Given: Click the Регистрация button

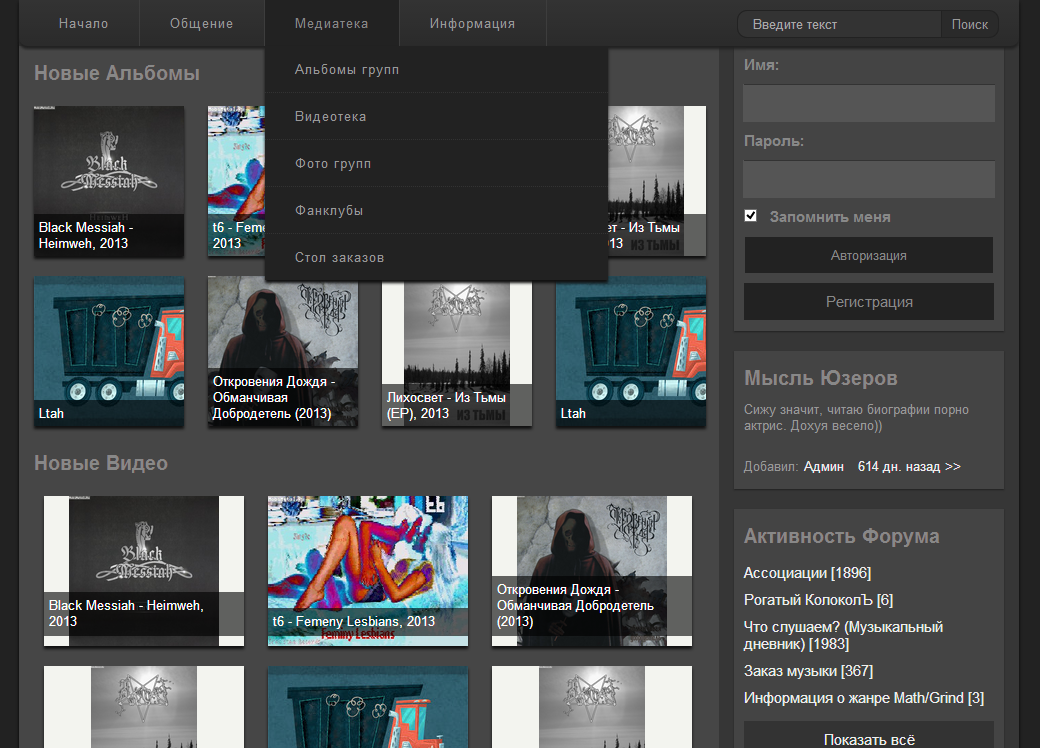Looking at the screenshot, I should (x=868, y=302).
